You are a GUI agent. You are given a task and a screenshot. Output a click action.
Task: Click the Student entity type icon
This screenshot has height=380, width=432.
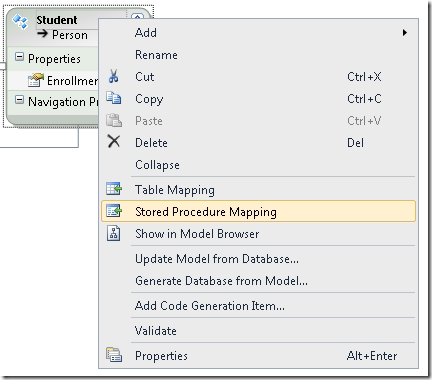[20, 22]
